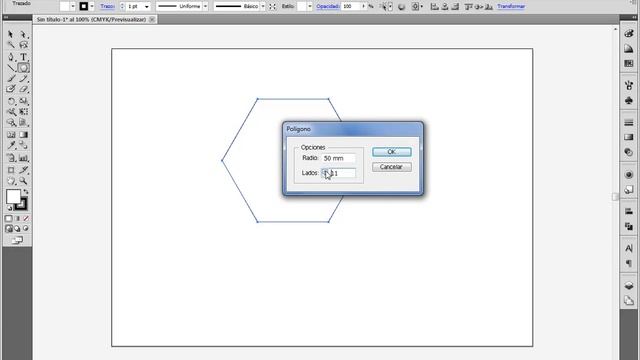Select the Artboard tool
This screenshot has width=640, height=360.
(11, 170)
